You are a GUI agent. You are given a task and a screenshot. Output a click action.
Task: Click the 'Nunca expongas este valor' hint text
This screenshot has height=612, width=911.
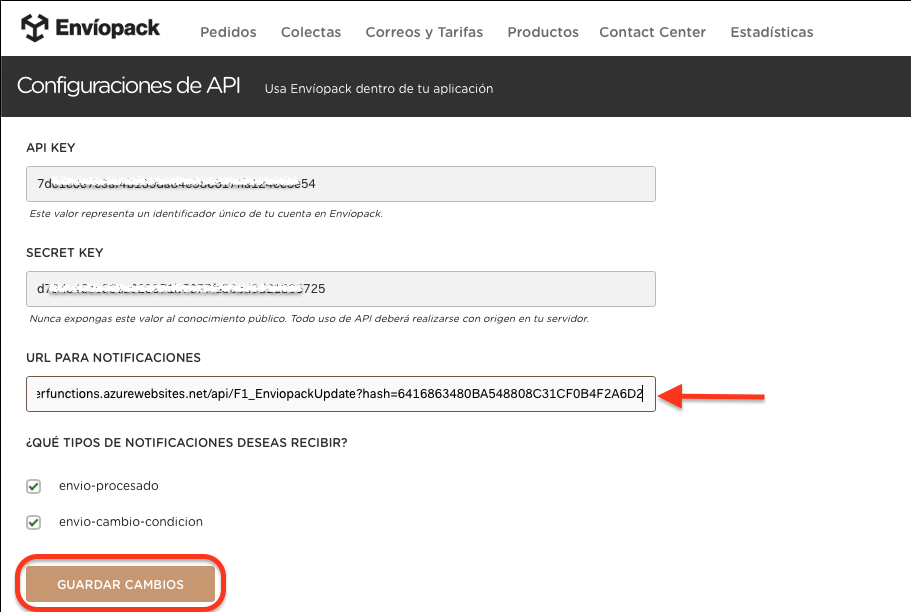(309, 318)
